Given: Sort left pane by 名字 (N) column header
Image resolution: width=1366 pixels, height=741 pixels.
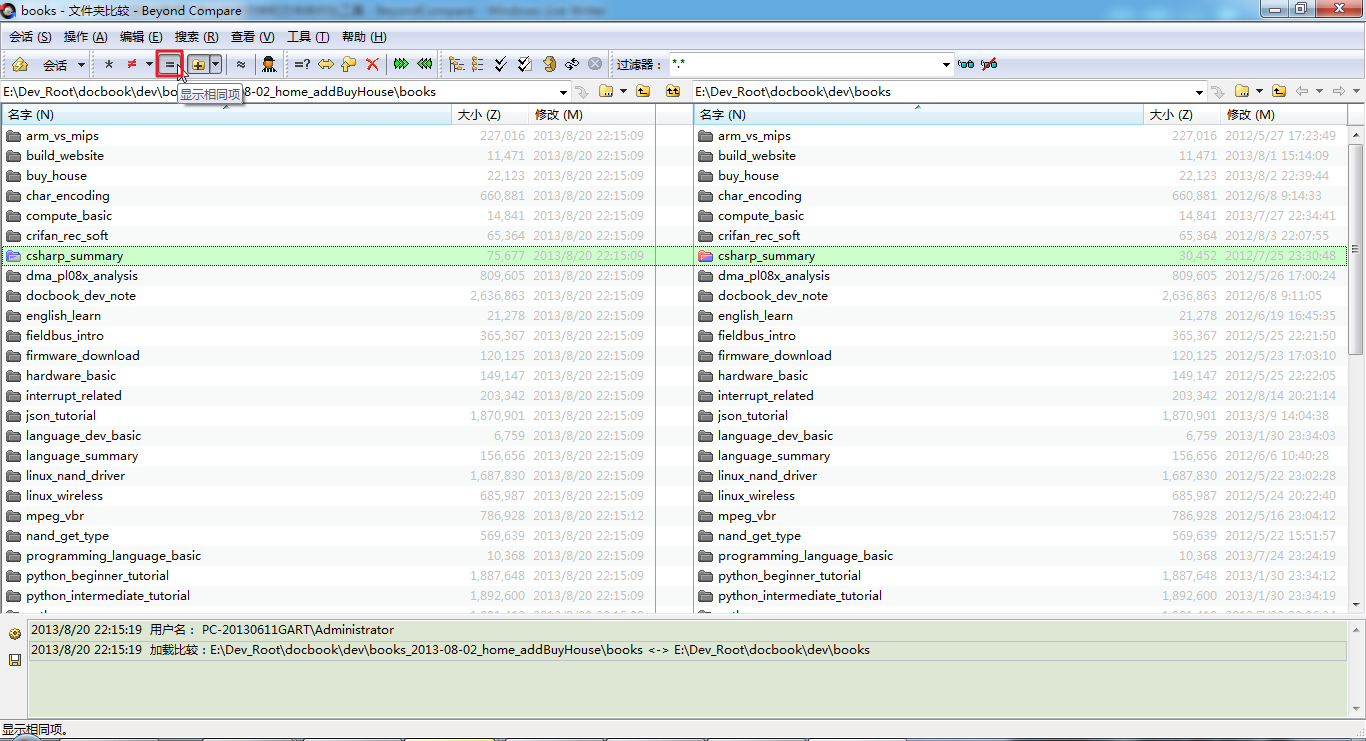Looking at the screenshot, I should (x=227, y=115).
